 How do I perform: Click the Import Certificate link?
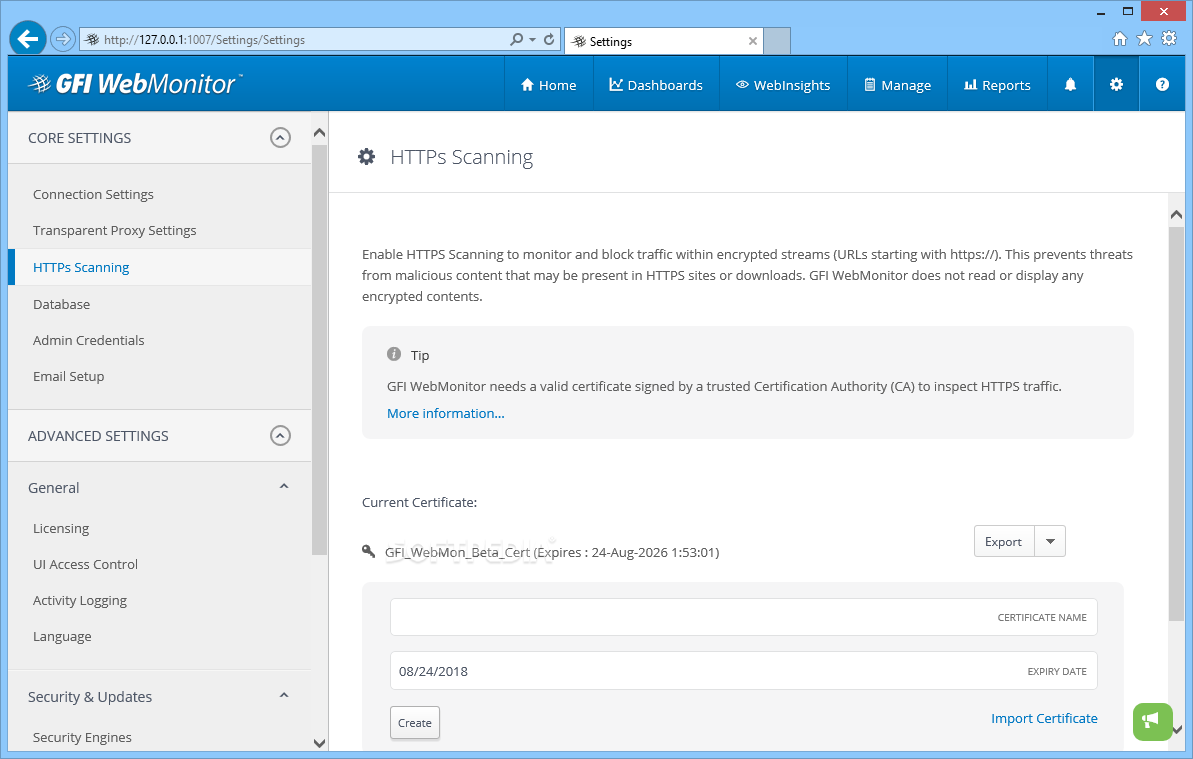point(1044,718)
